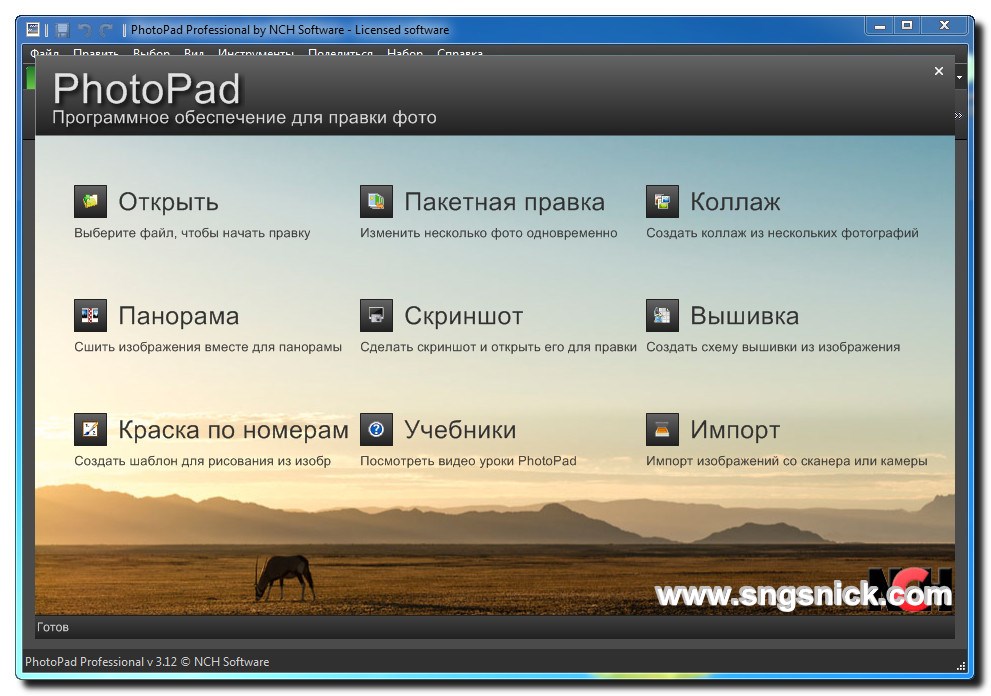Screen dimensions: 991x696
Task: Click the Панорама stitching icon
Action: click(90, 315)
